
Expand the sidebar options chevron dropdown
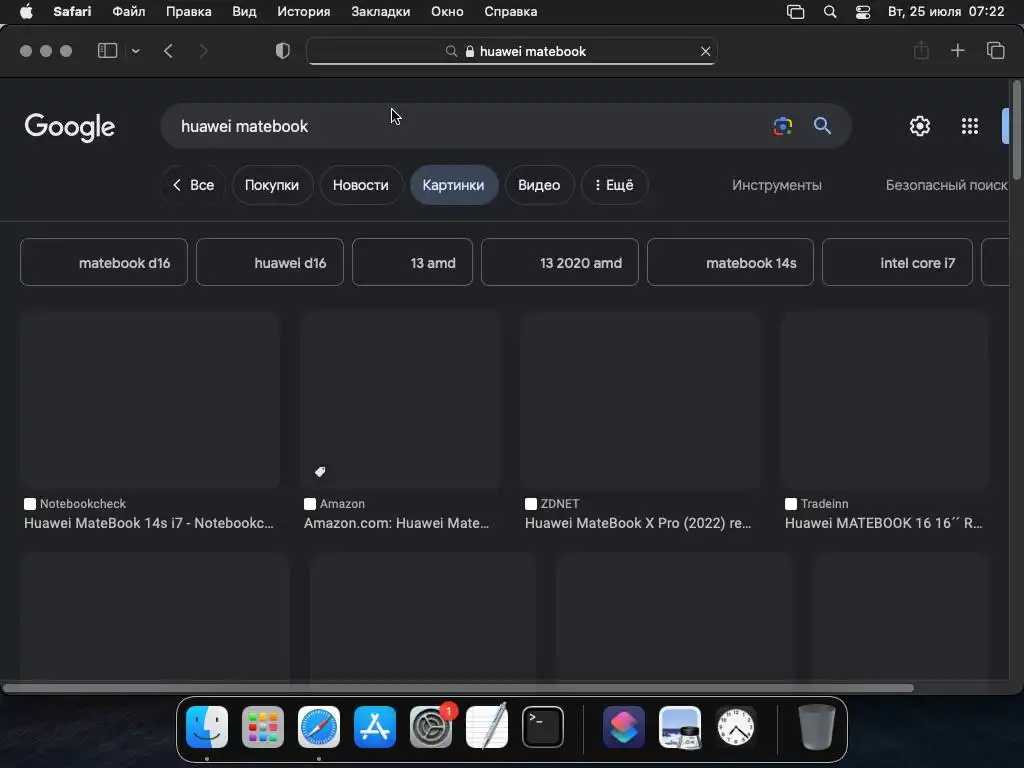135,51
